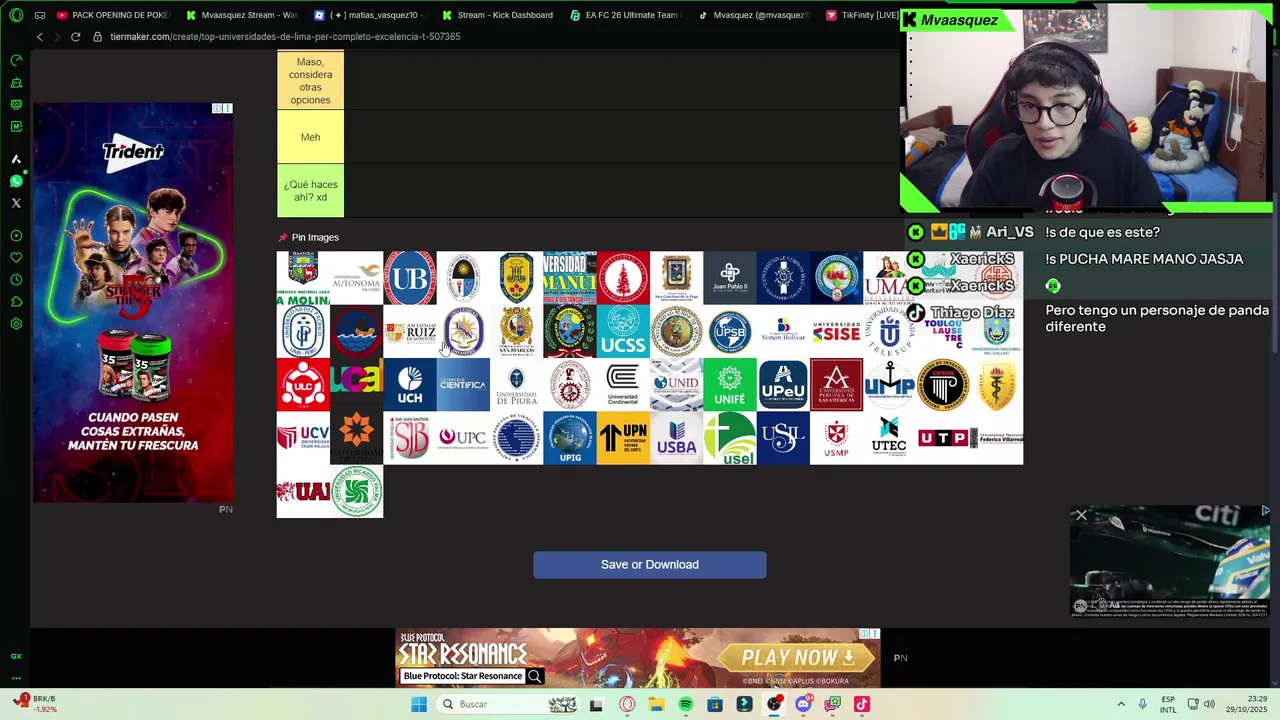
Task: Select the UAI red logo tile
Action: coord(303,492)
